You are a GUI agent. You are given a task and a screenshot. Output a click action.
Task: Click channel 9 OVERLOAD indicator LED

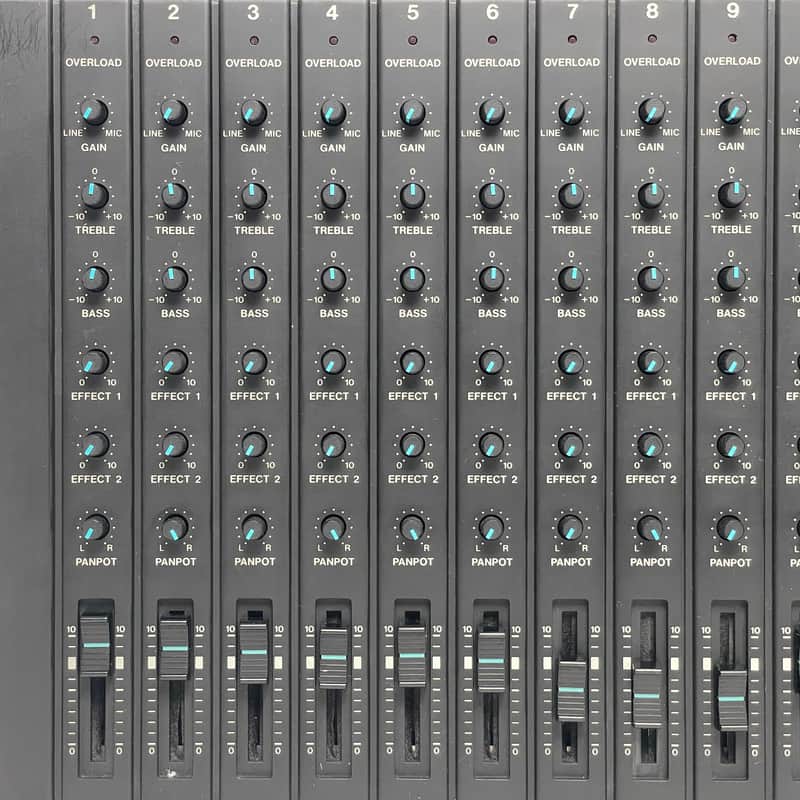click(732, 38)
